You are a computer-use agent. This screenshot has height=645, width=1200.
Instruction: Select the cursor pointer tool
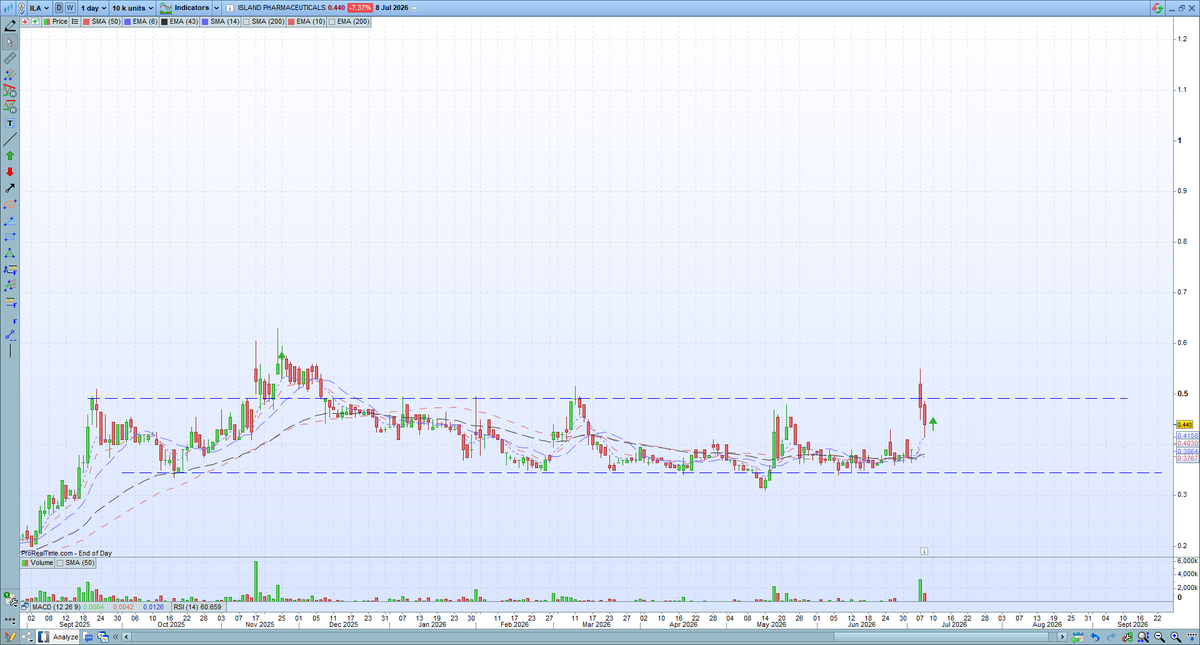[x=10, y=42]
